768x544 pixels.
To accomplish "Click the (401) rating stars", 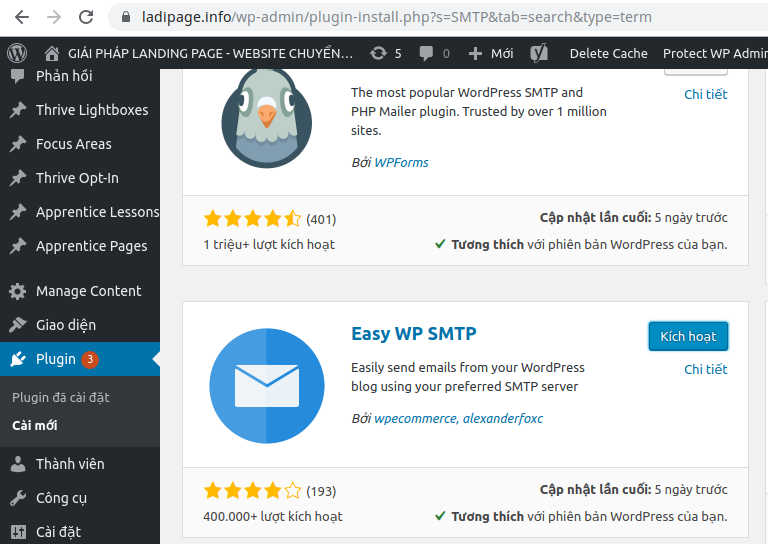I will click(253, 219).
